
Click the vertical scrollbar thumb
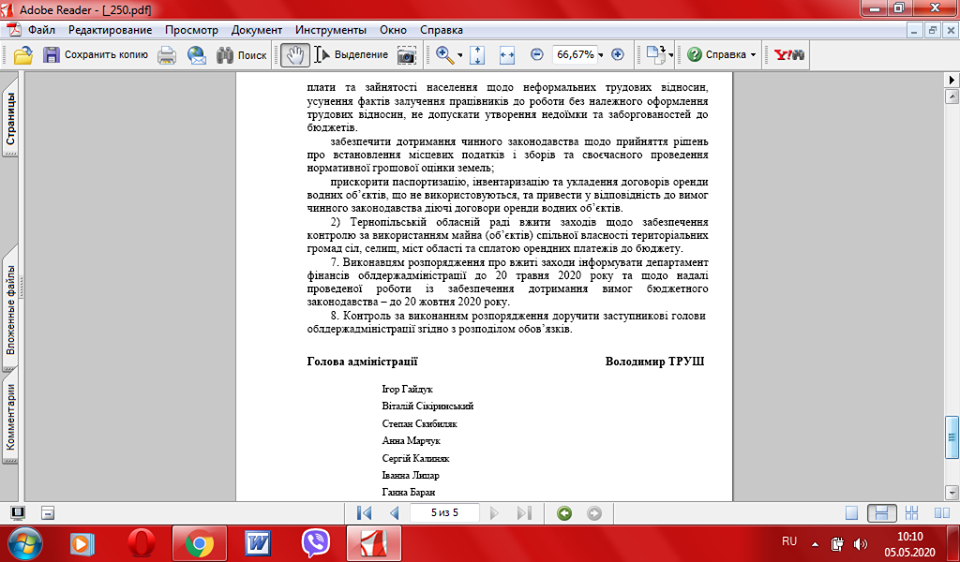point(951,435)
